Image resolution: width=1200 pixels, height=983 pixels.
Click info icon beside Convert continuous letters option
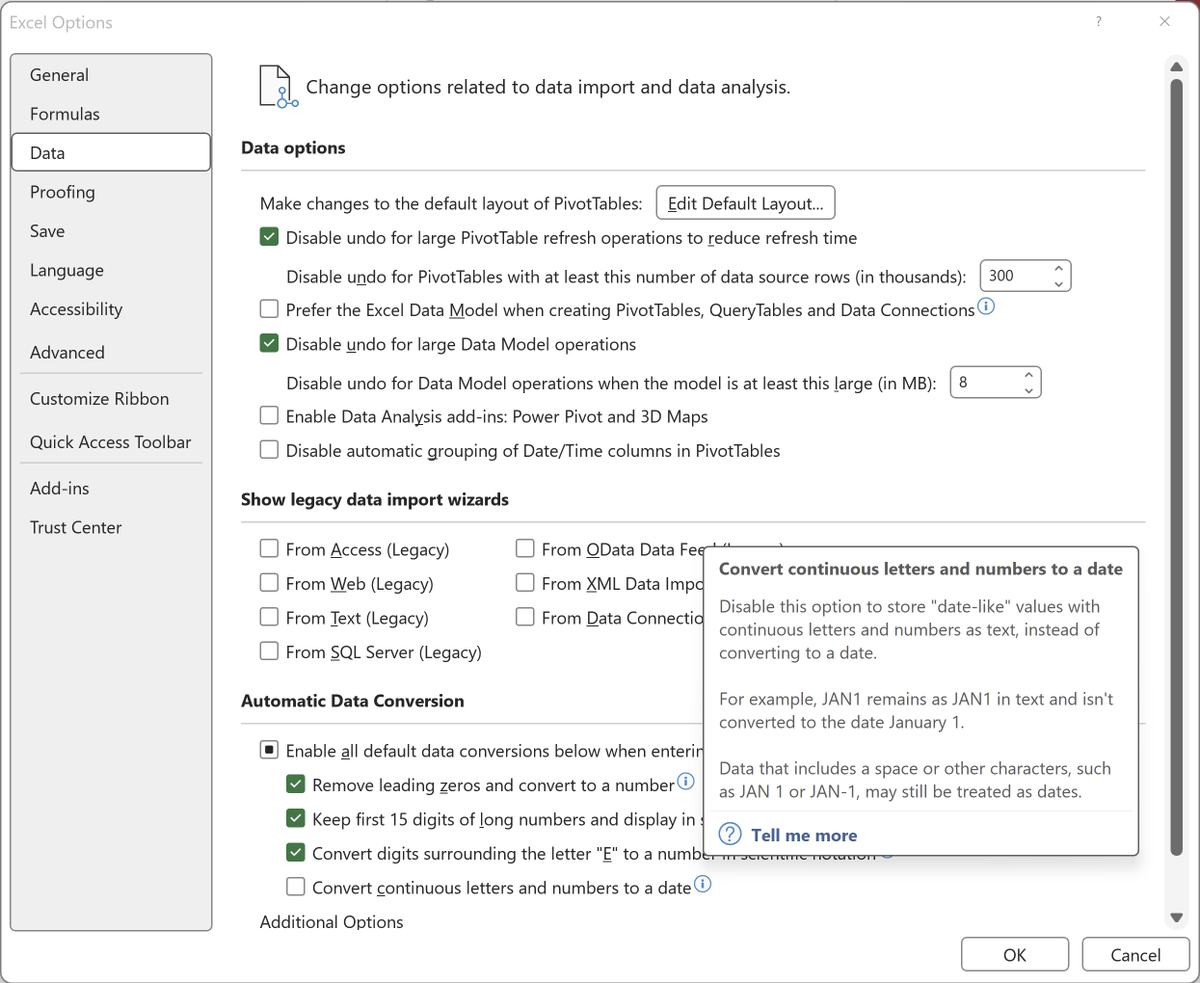click(702, 885)
